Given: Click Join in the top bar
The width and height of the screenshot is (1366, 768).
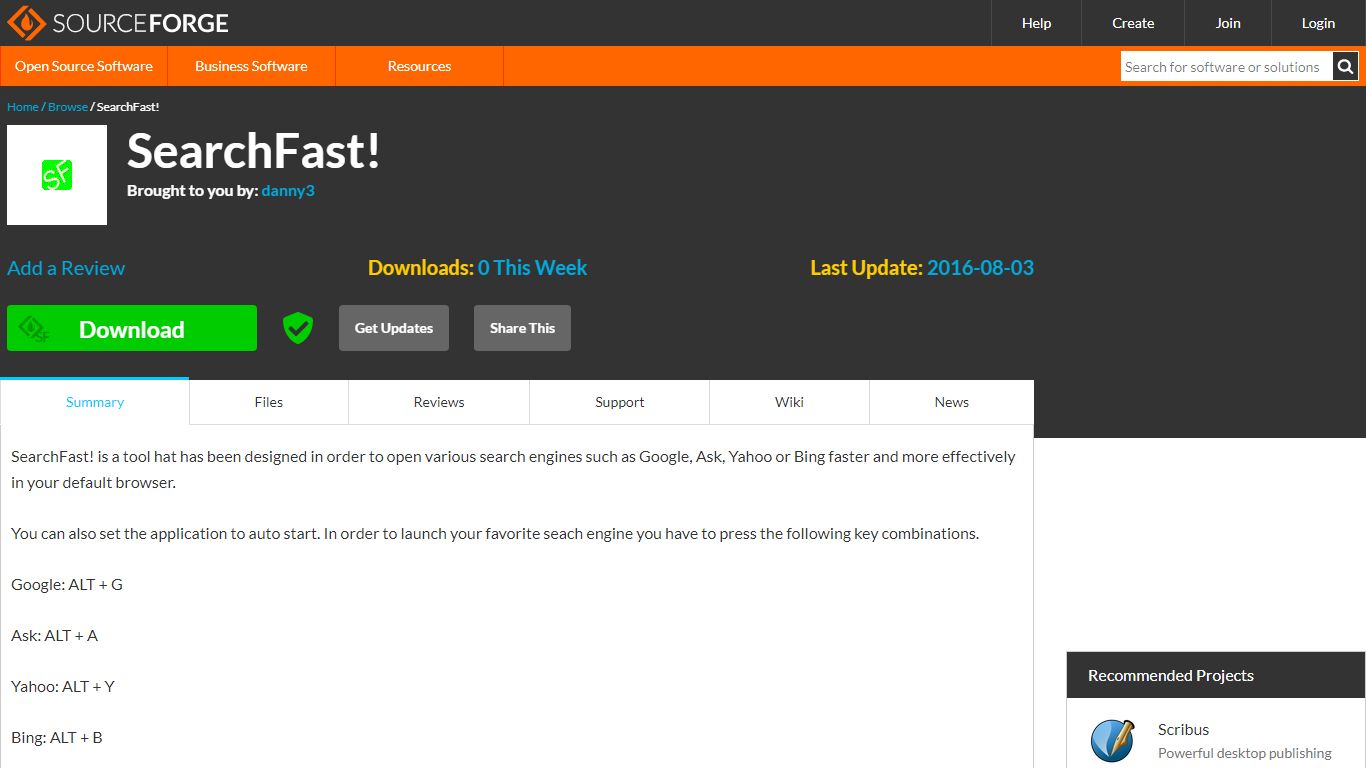Looking at the screenshot, I should pyautogui.click(x=1228, y=23).
